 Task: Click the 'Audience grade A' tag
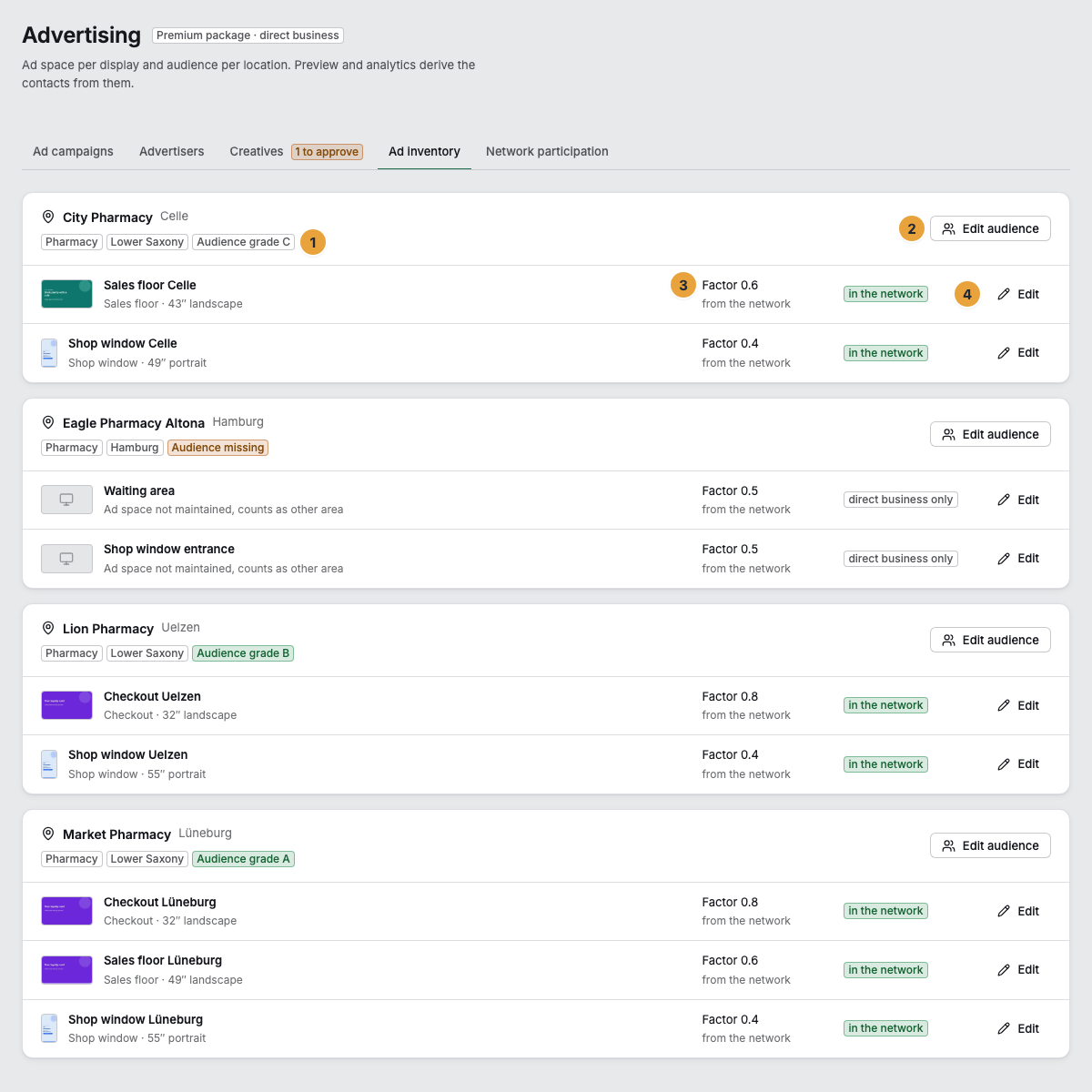(x=244, y=859)
